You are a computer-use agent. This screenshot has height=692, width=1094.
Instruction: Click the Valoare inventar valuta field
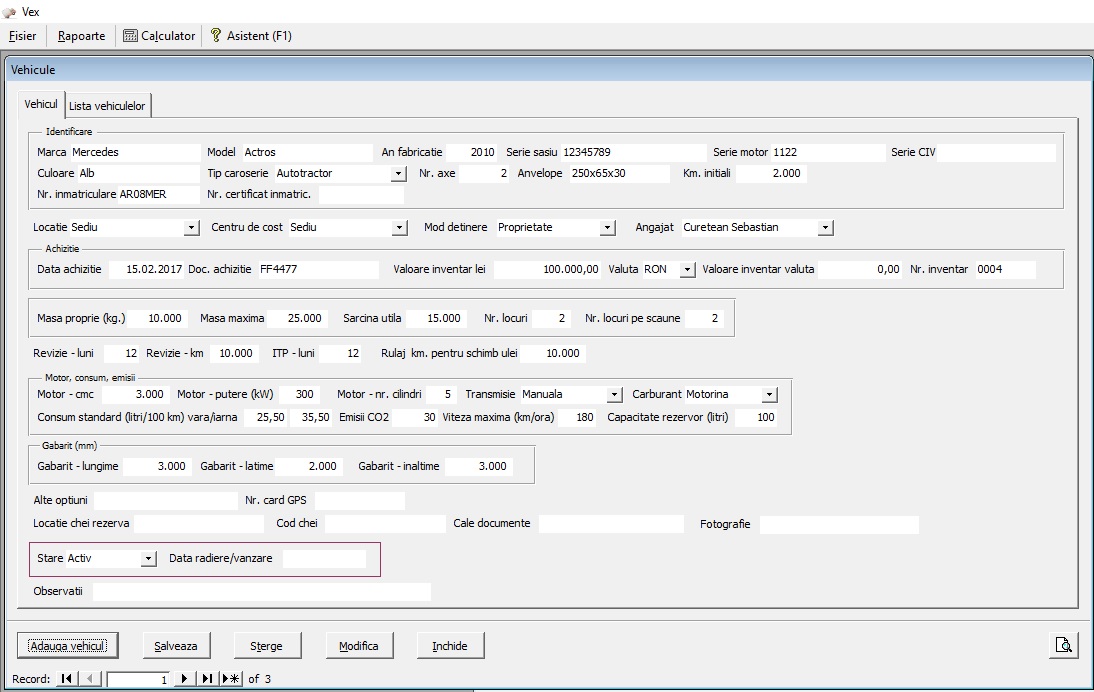click(860, 269)
